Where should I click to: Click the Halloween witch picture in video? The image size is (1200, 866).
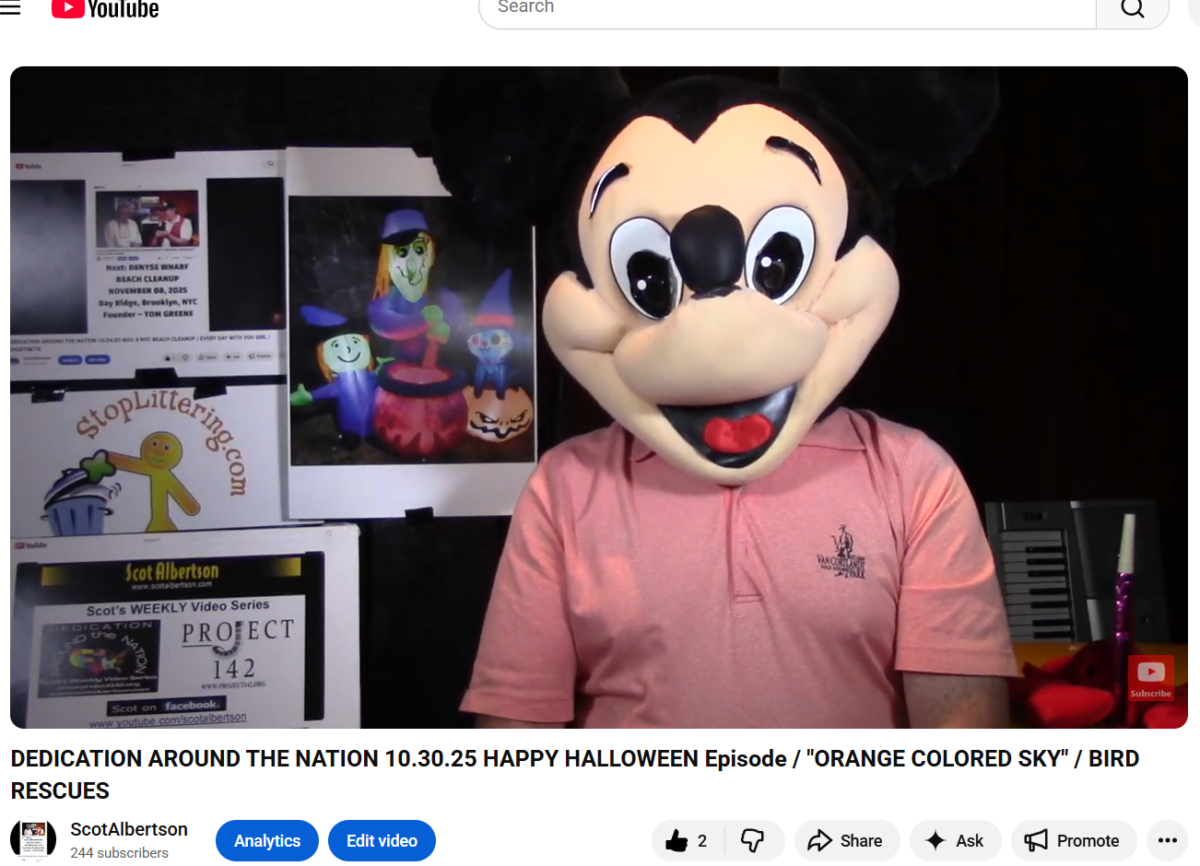[x=411, y=330]
